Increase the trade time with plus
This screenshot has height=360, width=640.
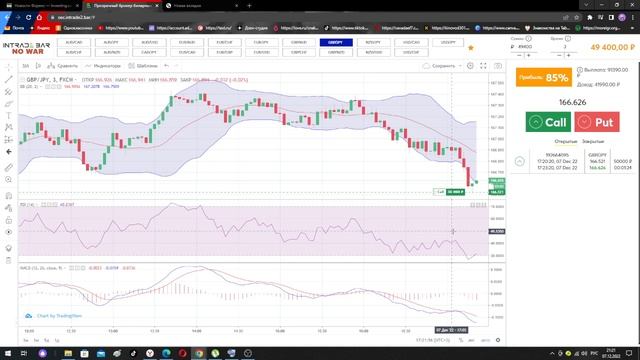tap(569, 55)
